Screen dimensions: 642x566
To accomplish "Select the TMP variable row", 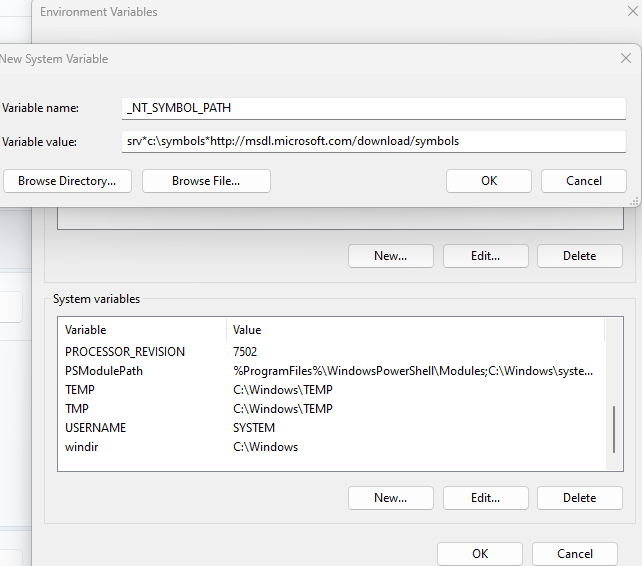I will 332,409.
